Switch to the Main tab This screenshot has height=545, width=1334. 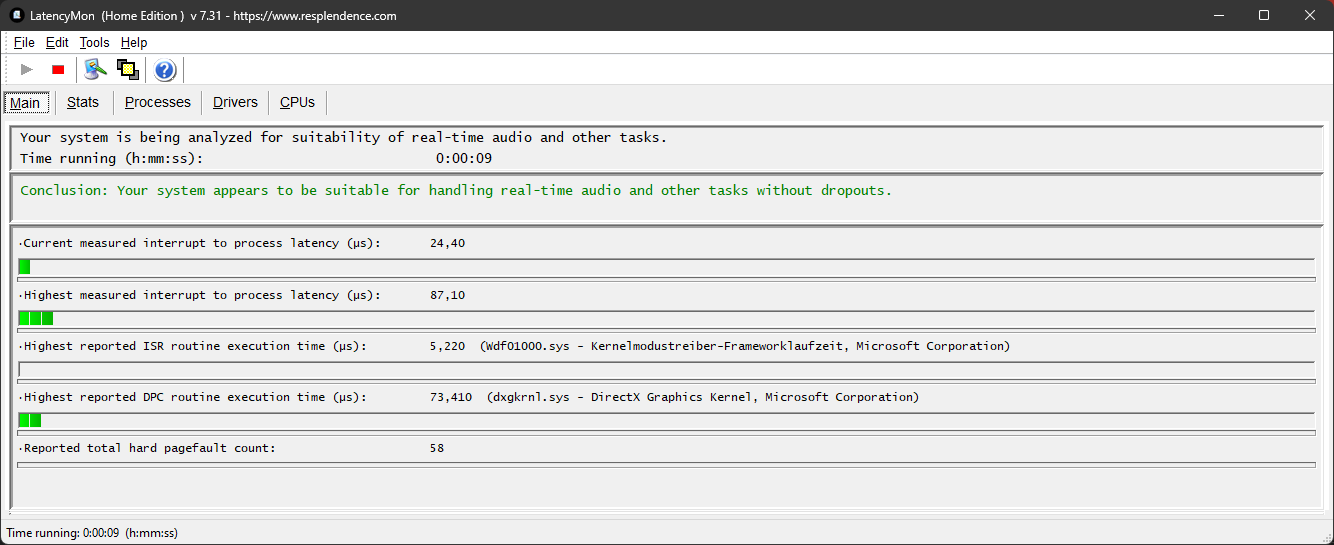[x=25, y=103]
